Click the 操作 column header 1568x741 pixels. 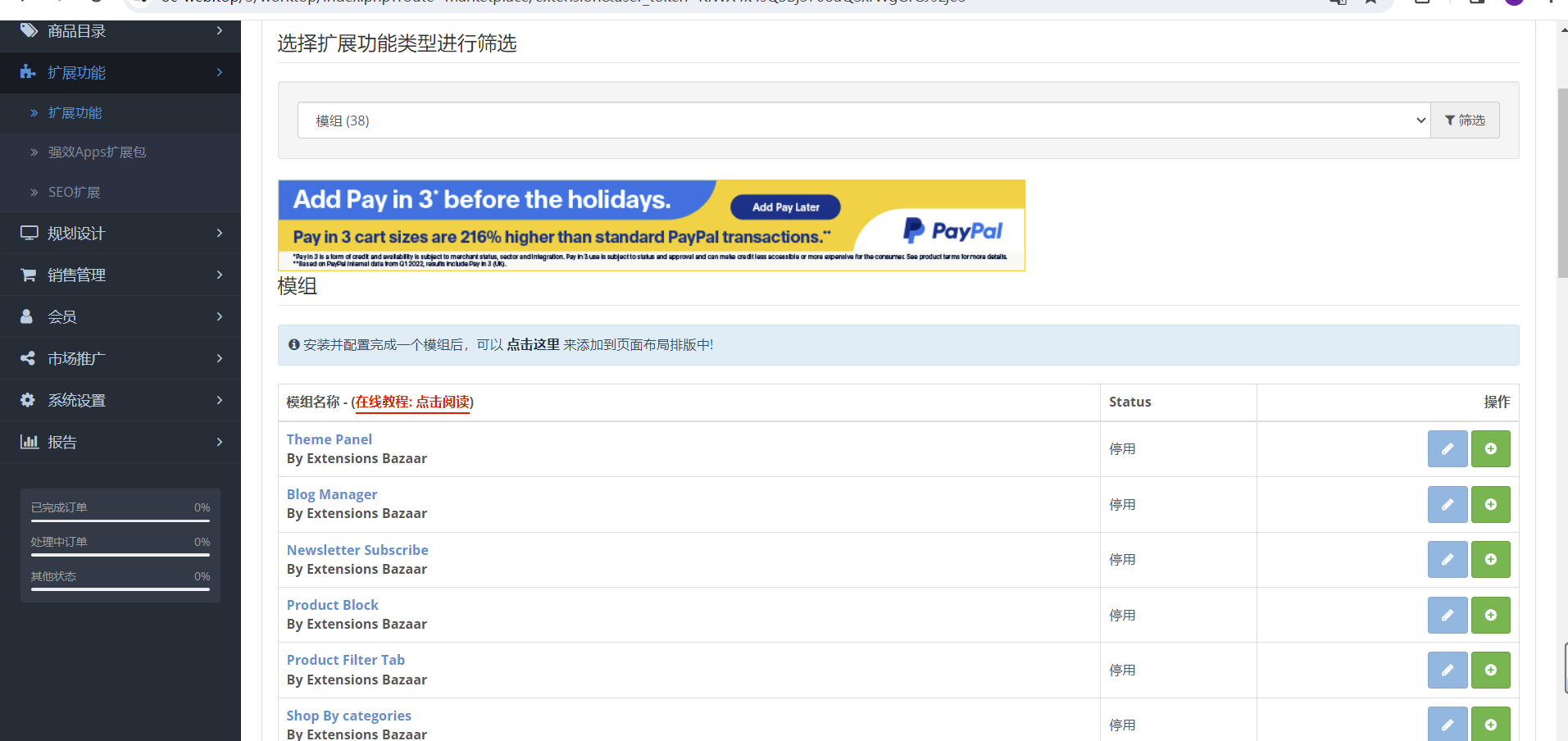pyautogui.click(x=1497, y=402)
